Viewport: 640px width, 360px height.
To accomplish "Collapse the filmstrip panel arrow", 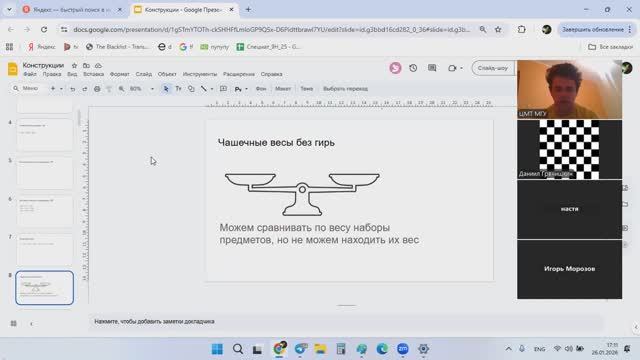I will (31, 324).
